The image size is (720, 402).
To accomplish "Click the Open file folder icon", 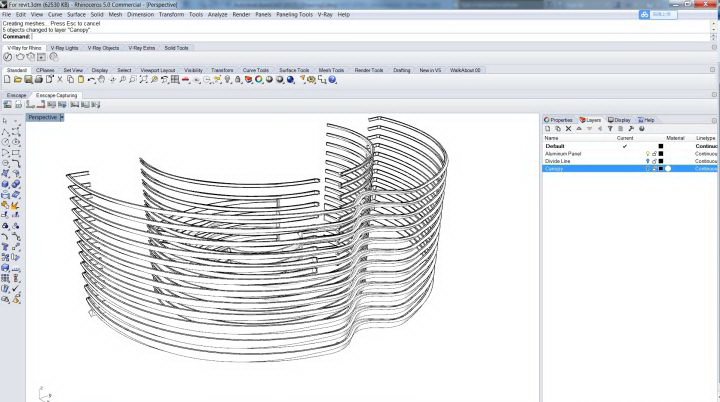I will (x=18, y=79).
